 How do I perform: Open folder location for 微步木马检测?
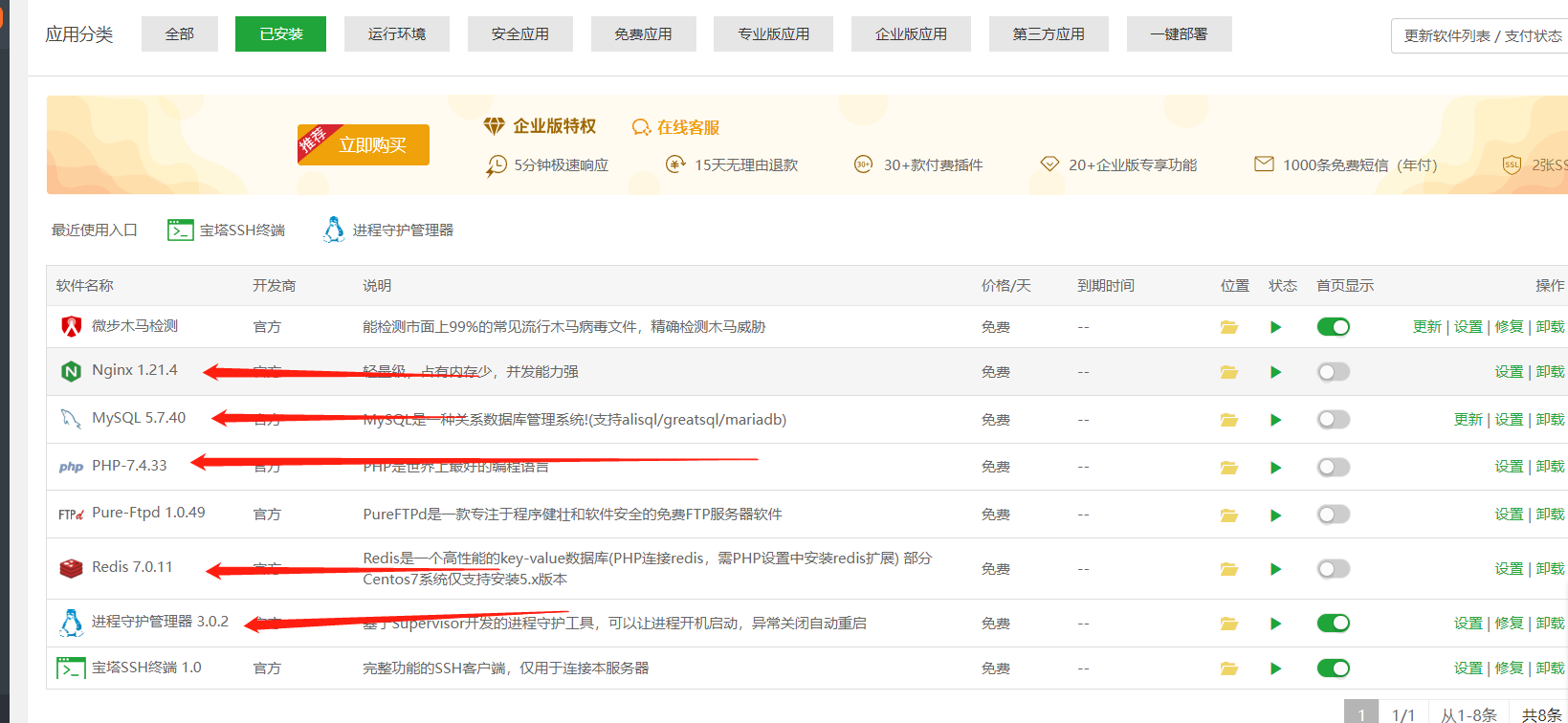pos(1229,327)
